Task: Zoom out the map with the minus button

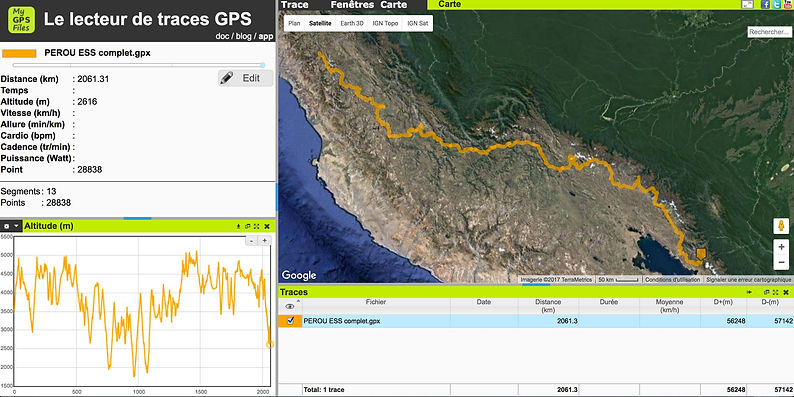Action: point(780,262)
